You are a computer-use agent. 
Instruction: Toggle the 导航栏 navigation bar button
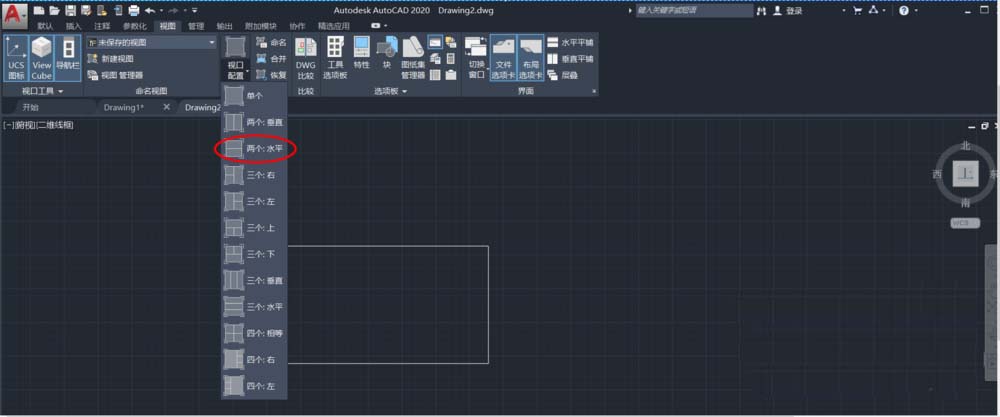coord(68,58)
